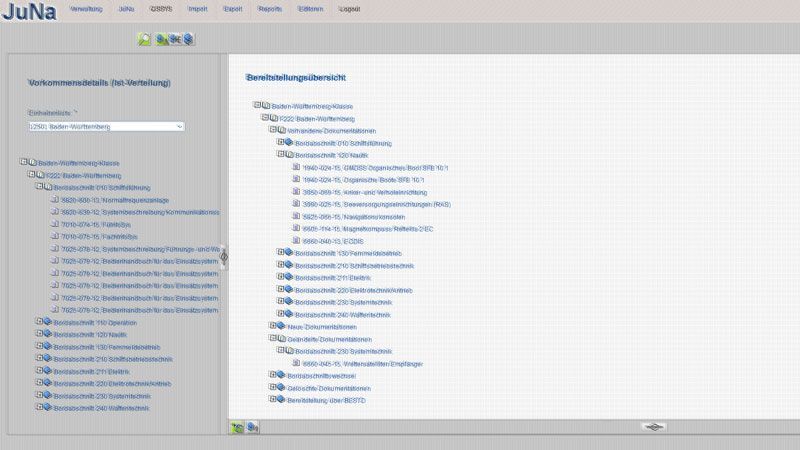The image size is (800, 450).
Task: Open the Import menu
Action: click(197, 9)
